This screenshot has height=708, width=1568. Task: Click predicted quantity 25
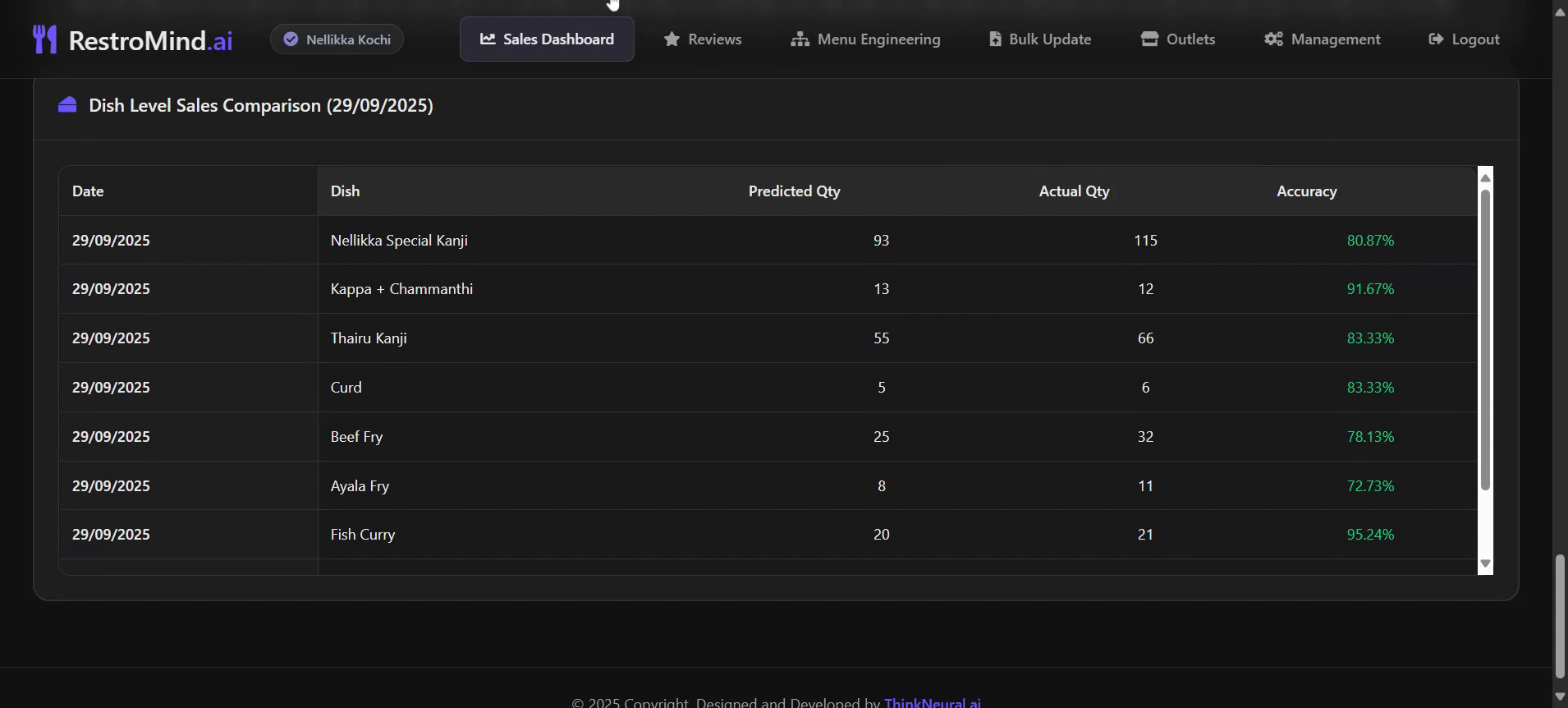[881, 436]
